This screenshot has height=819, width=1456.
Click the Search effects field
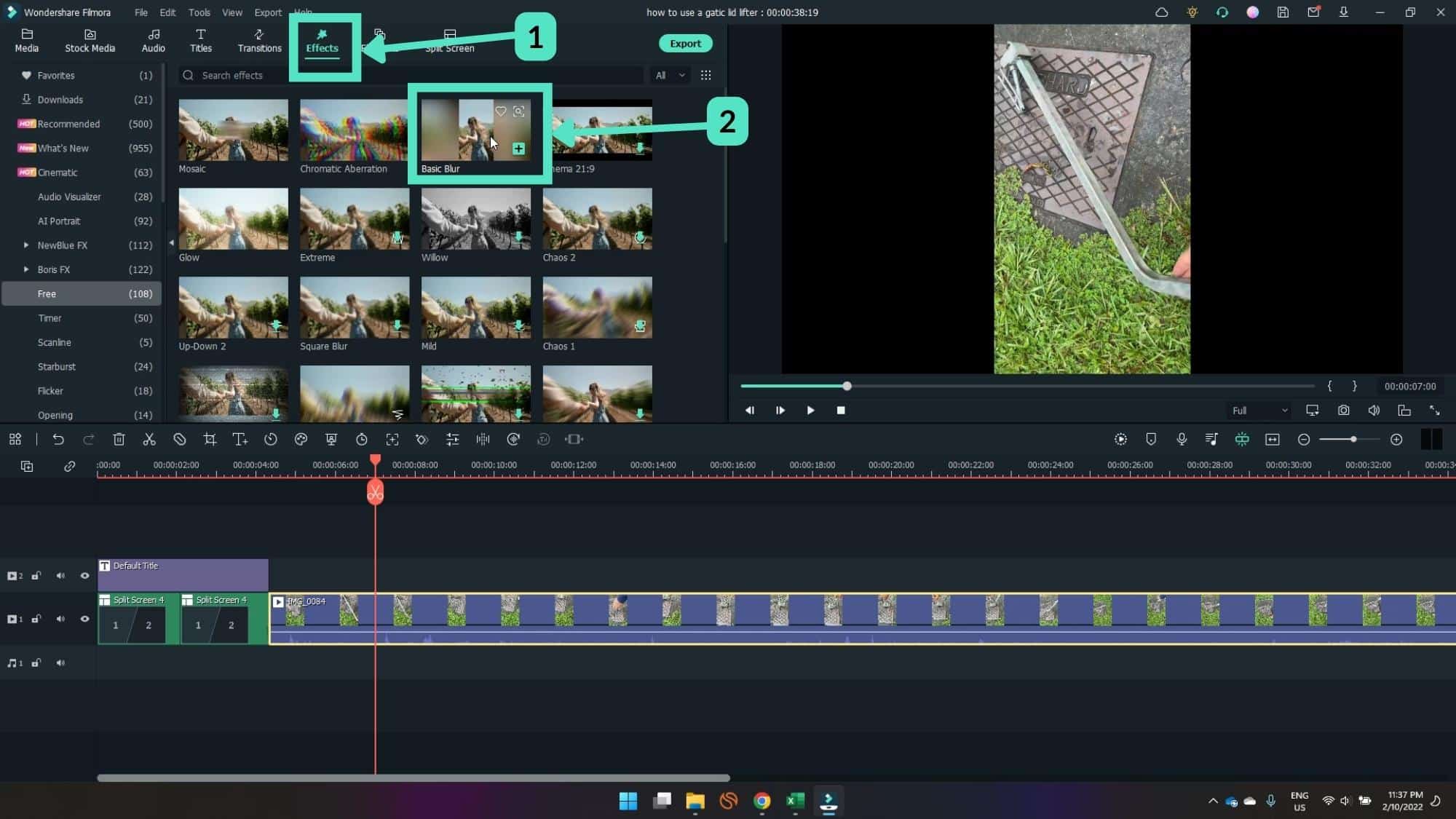[411, 75]
